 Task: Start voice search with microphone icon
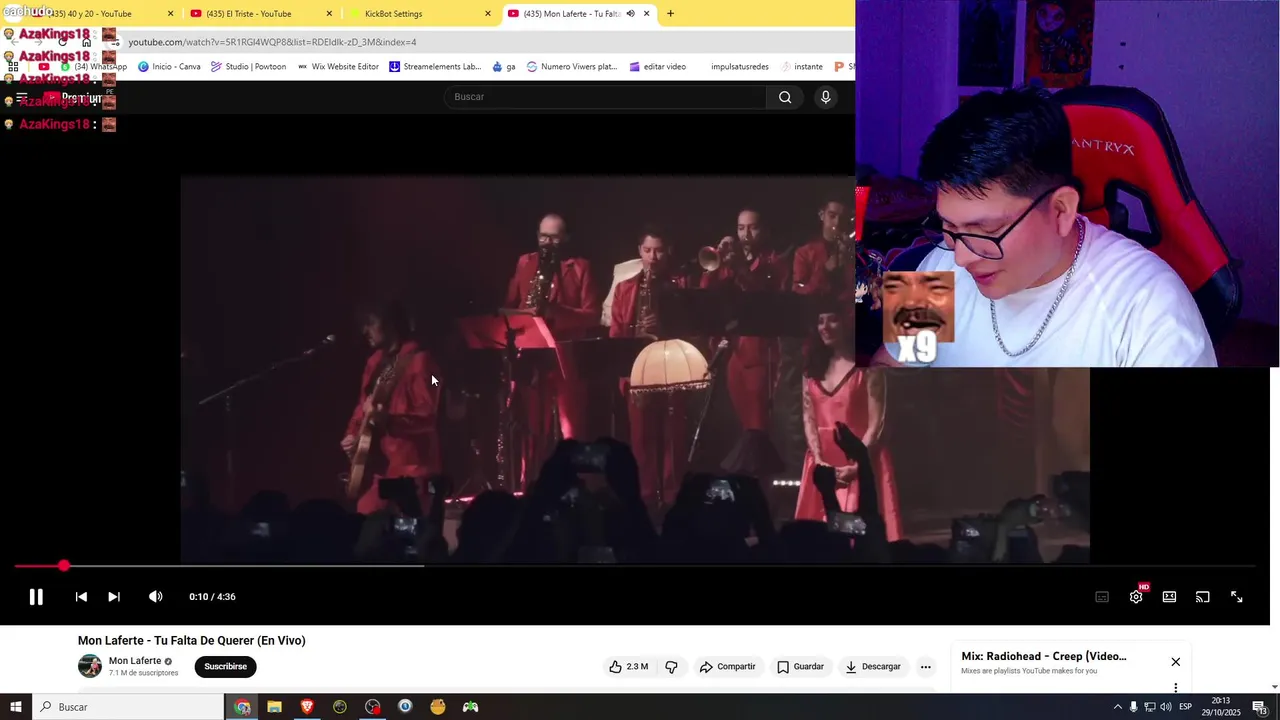(825, 97)
